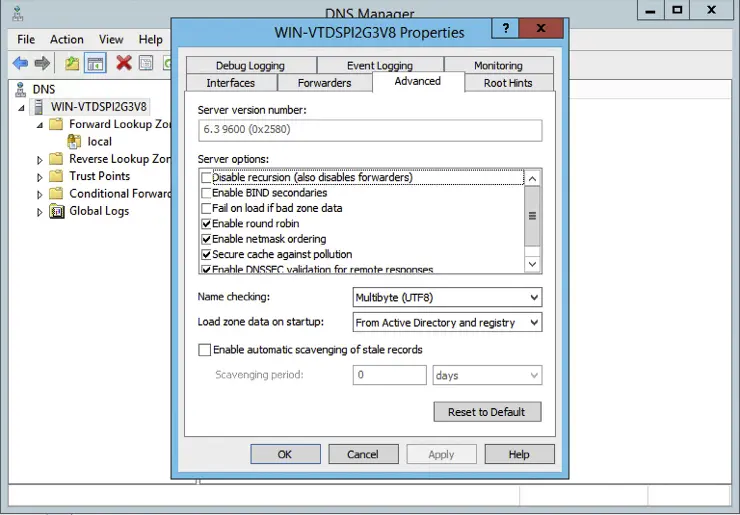Open Load zone data on startup dropdown
The width and height of the screenshot is (740, 515).
(447, 323)
